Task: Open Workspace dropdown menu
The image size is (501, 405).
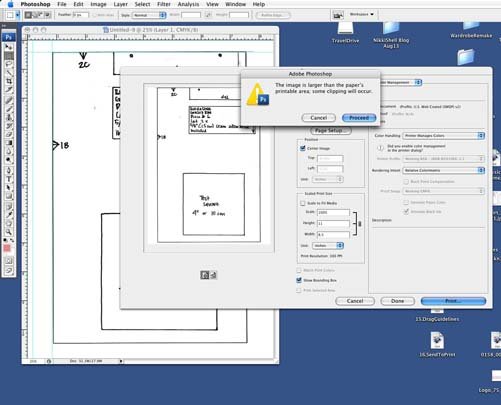Action: point(362,14)
